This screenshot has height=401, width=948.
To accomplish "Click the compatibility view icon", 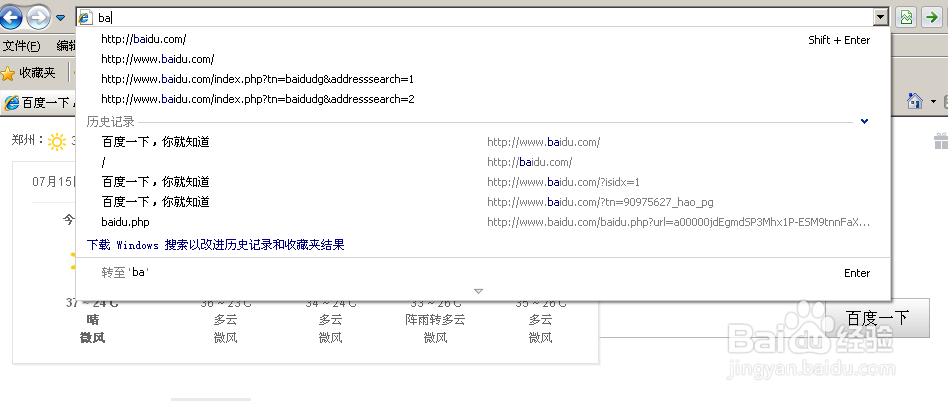I will tap(906, 18).
